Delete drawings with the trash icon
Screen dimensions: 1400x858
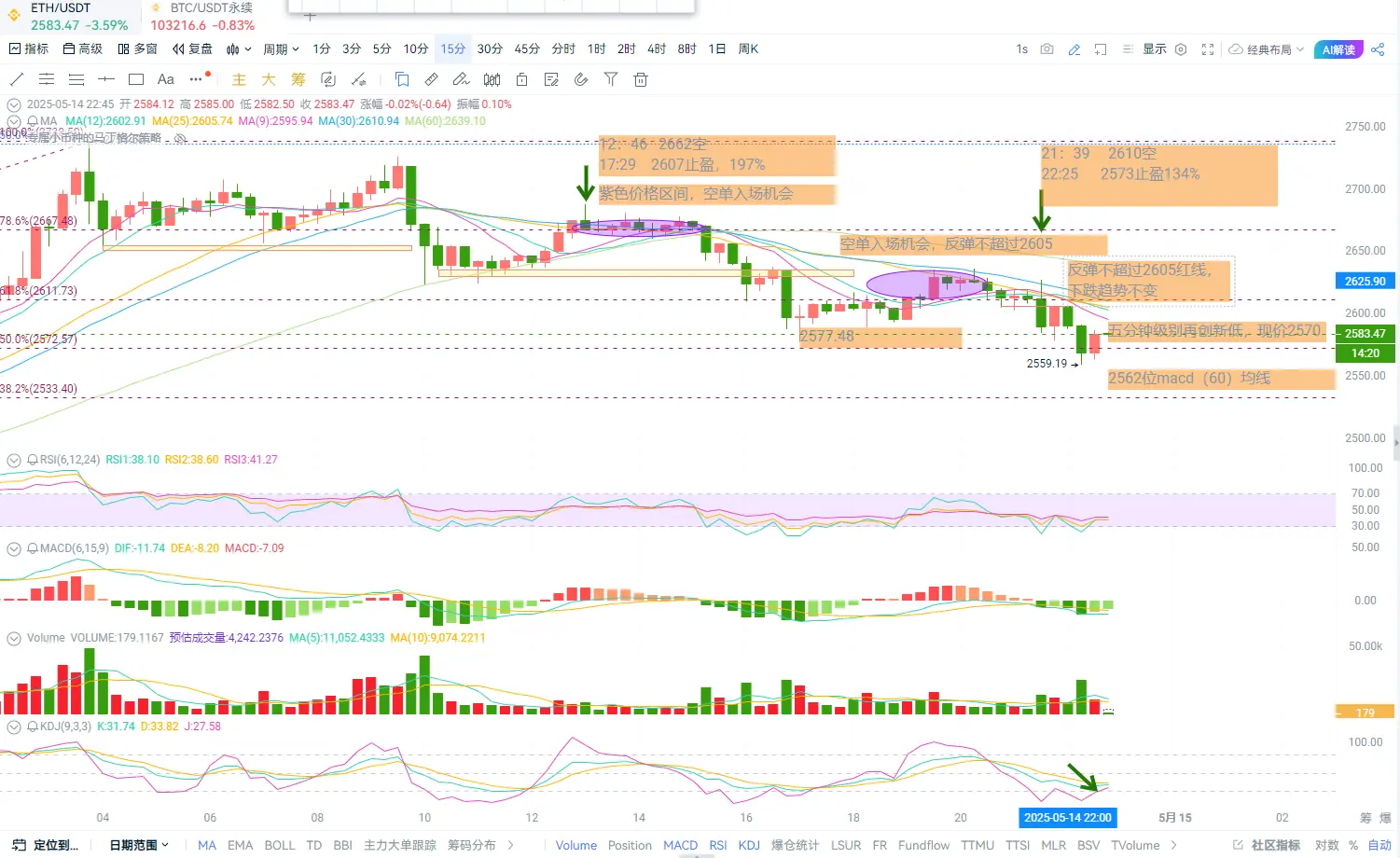click(x=641, y=79)
